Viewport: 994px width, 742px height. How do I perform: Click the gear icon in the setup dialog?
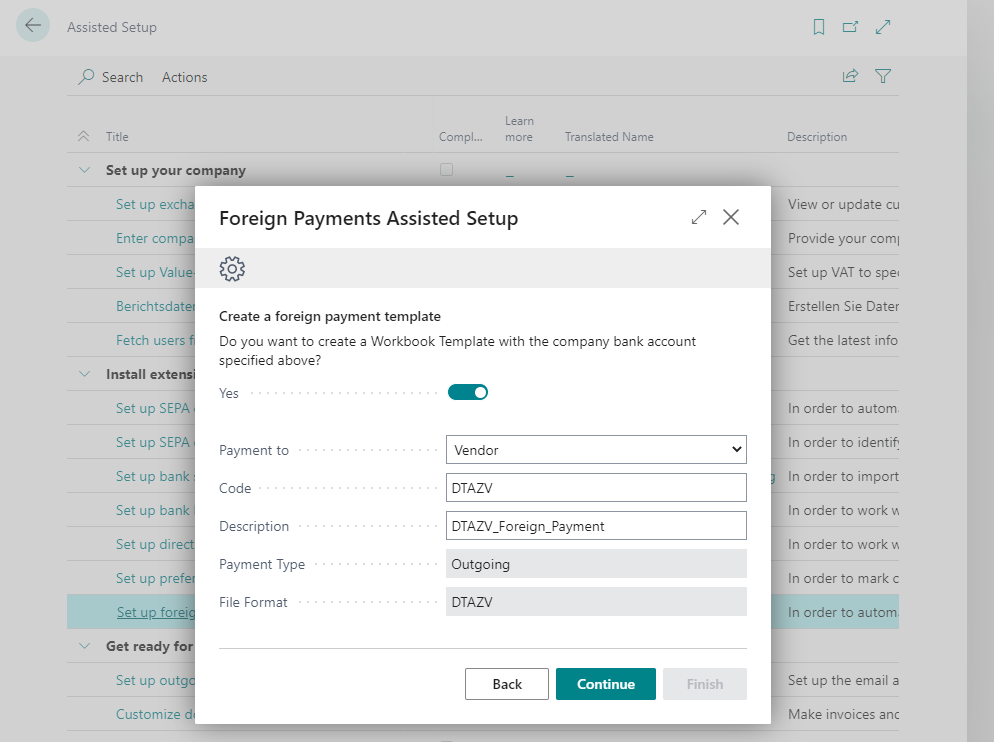click(232, 268)
